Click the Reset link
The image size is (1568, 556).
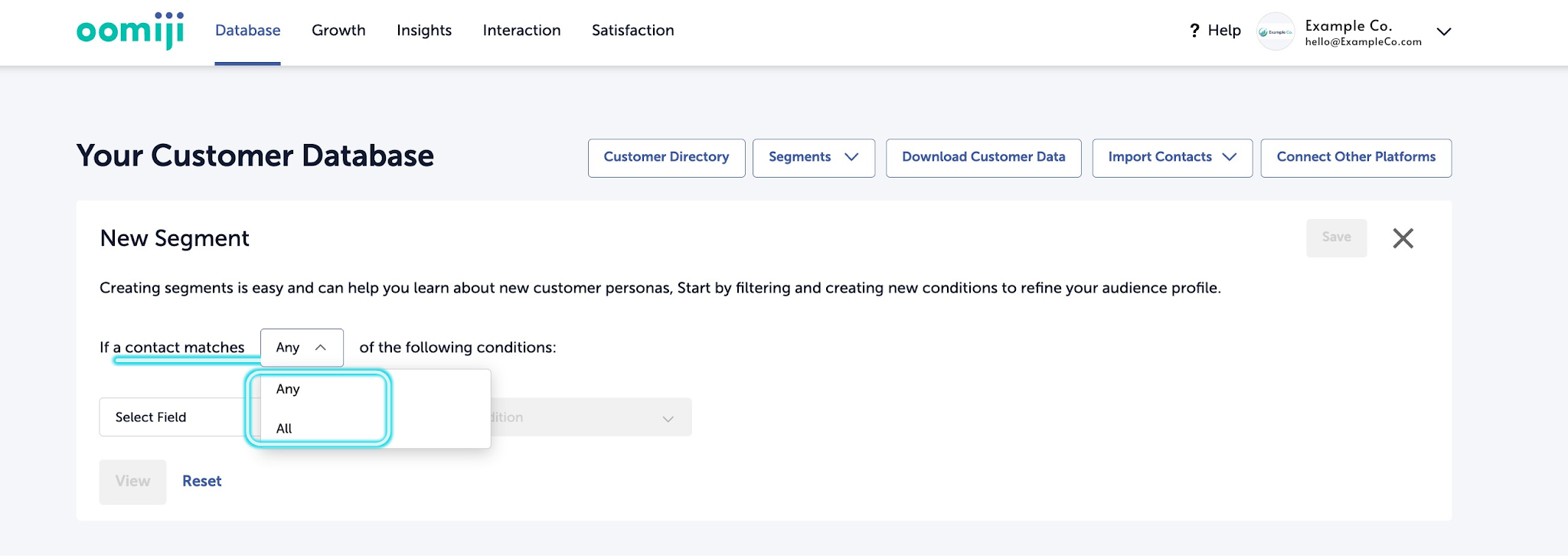click(x=202, y=481)
